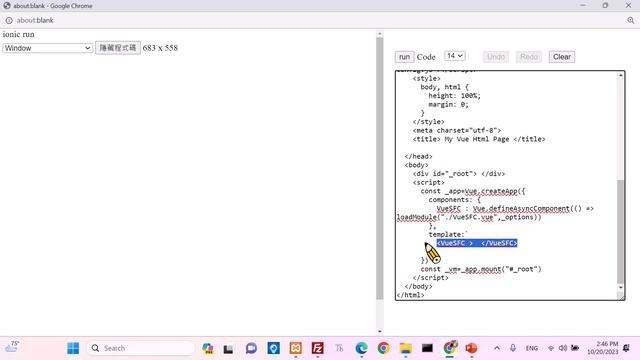
Task: Open PowerPoint from the taskbar
Action: [471, 348]
